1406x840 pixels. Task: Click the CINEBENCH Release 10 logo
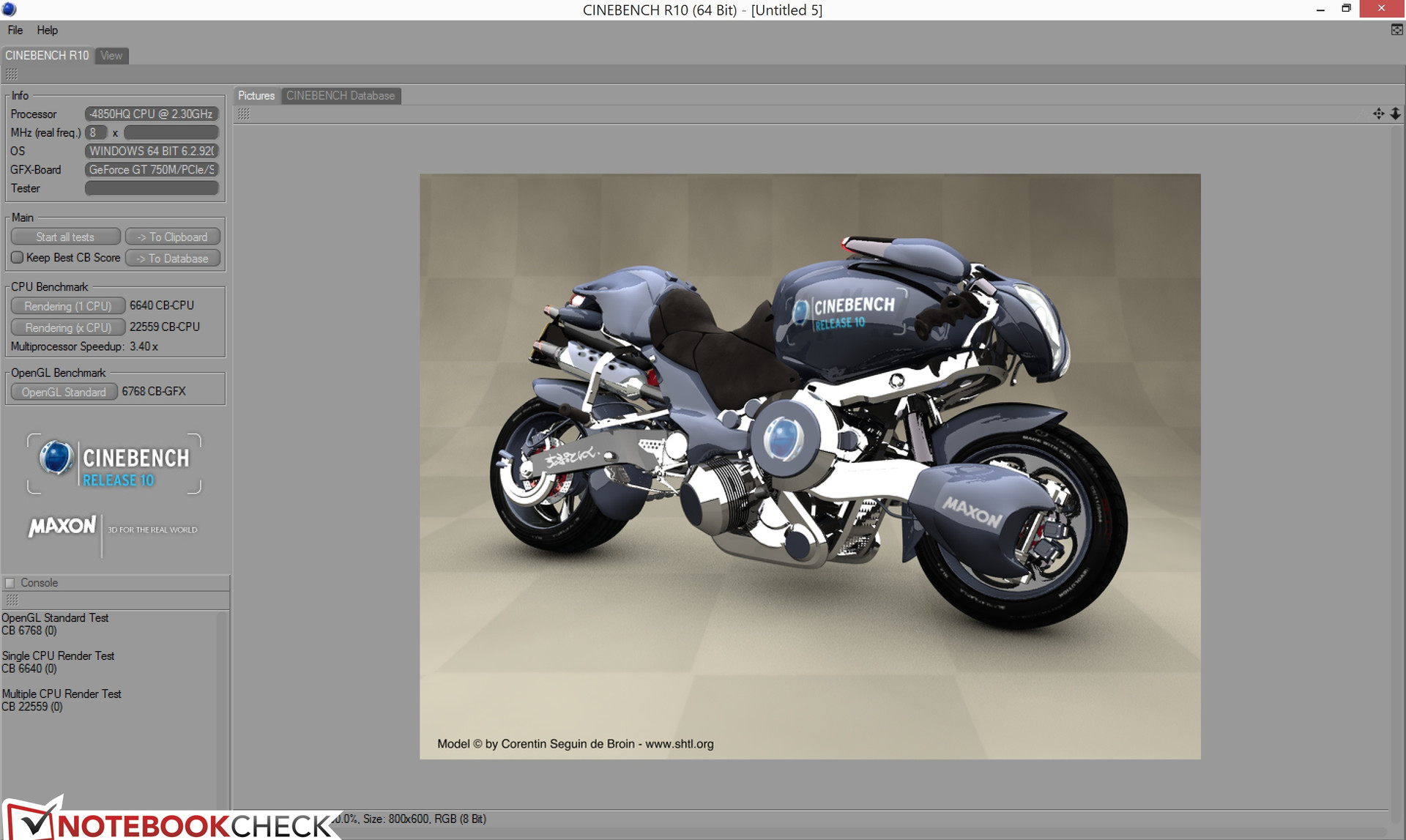pos(114,464)
